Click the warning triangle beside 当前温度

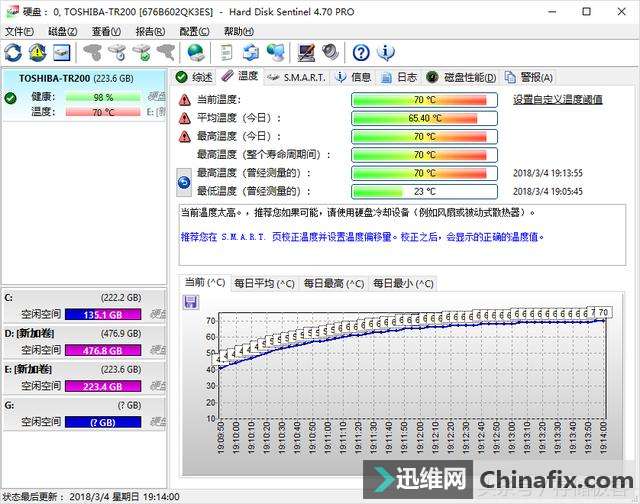[184, 100]
